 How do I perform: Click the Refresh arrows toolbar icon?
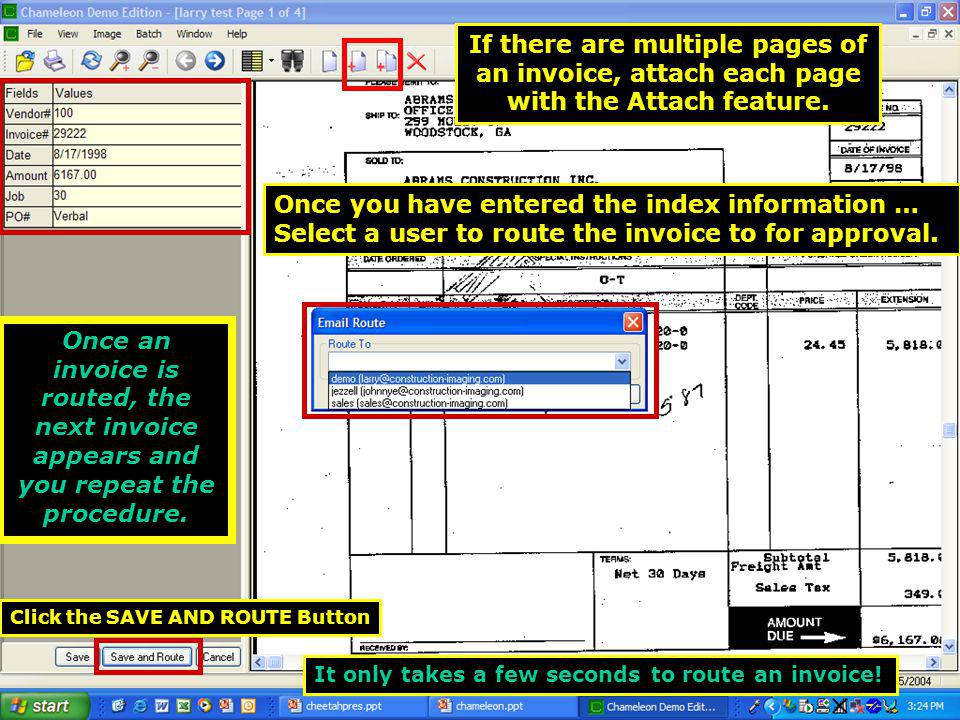pos(91,61)
